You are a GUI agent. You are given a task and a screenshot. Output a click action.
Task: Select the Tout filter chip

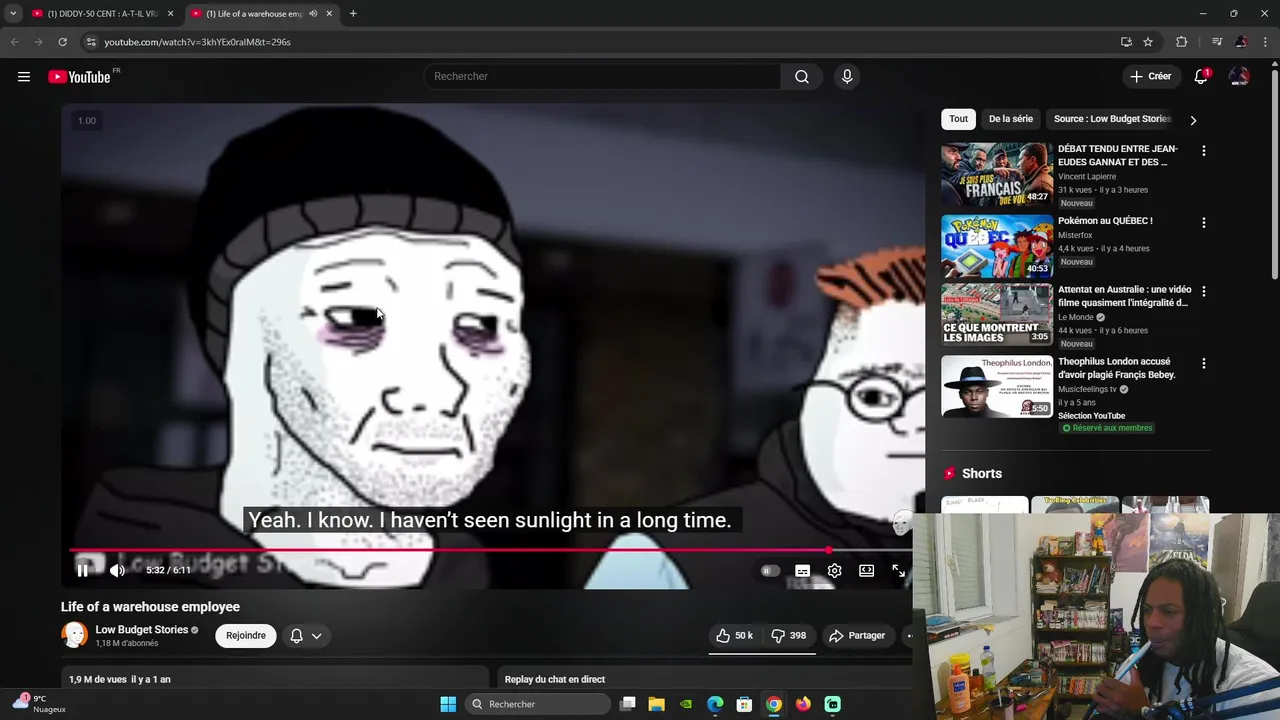[959, 119]
